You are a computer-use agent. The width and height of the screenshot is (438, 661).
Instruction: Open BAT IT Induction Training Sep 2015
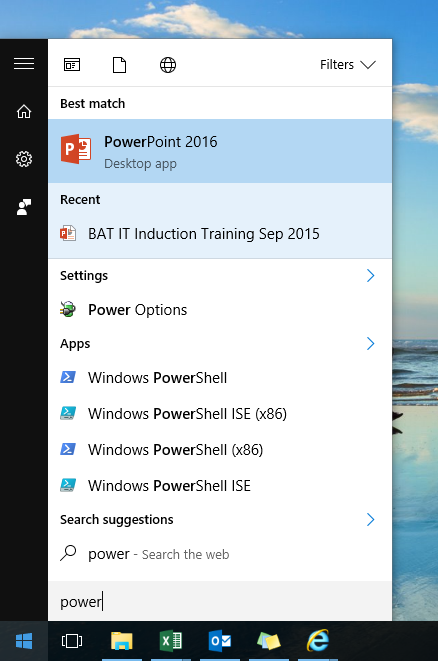click(x=220, y=234)
